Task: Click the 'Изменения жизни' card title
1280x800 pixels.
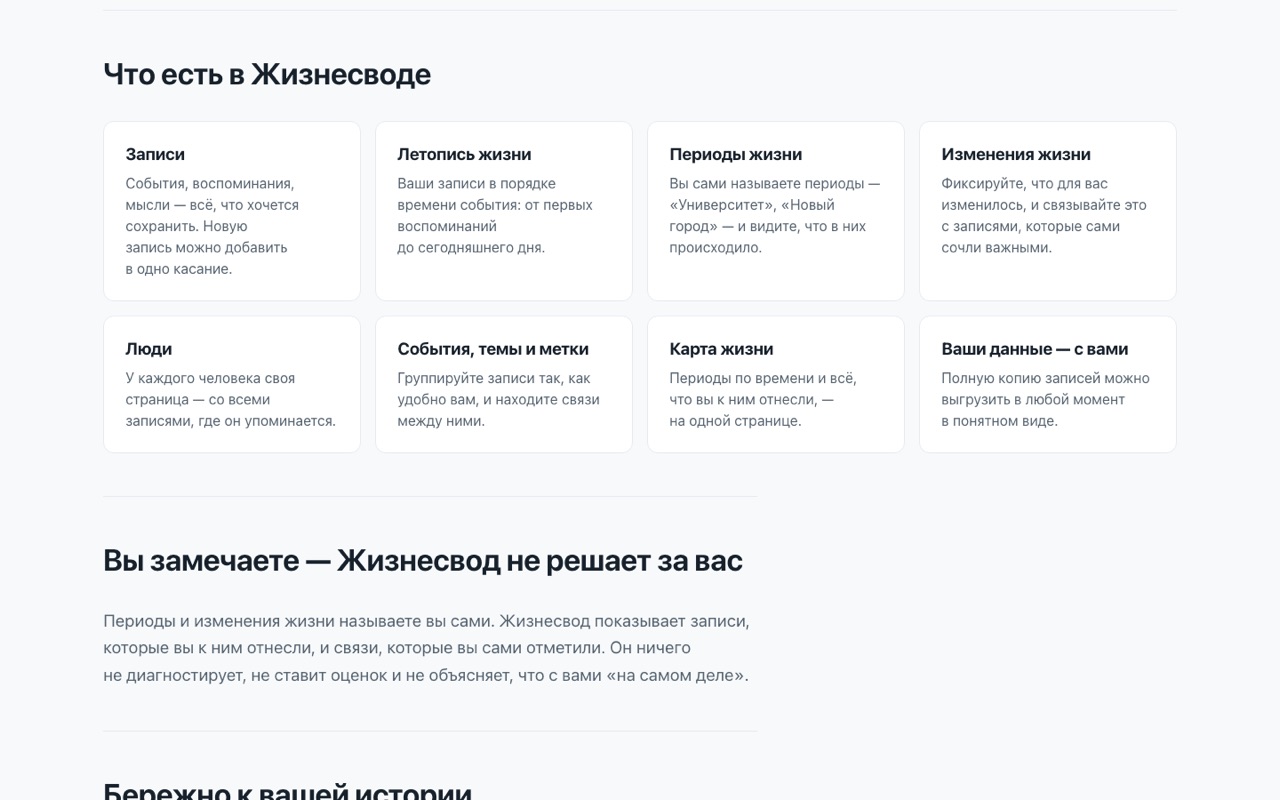Action: point(1015,154)
